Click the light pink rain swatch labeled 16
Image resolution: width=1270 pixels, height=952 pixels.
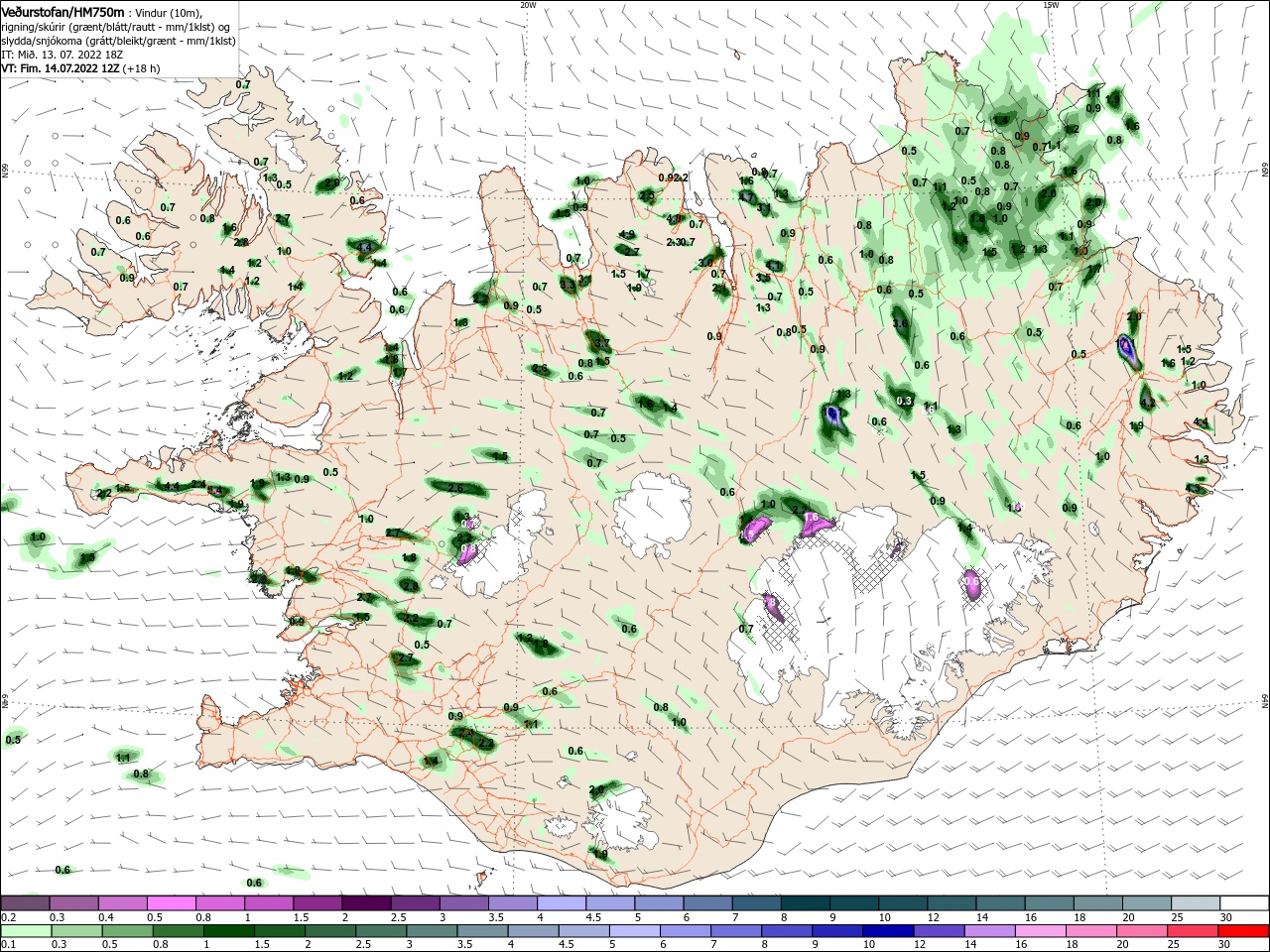tap(1041, 931)
